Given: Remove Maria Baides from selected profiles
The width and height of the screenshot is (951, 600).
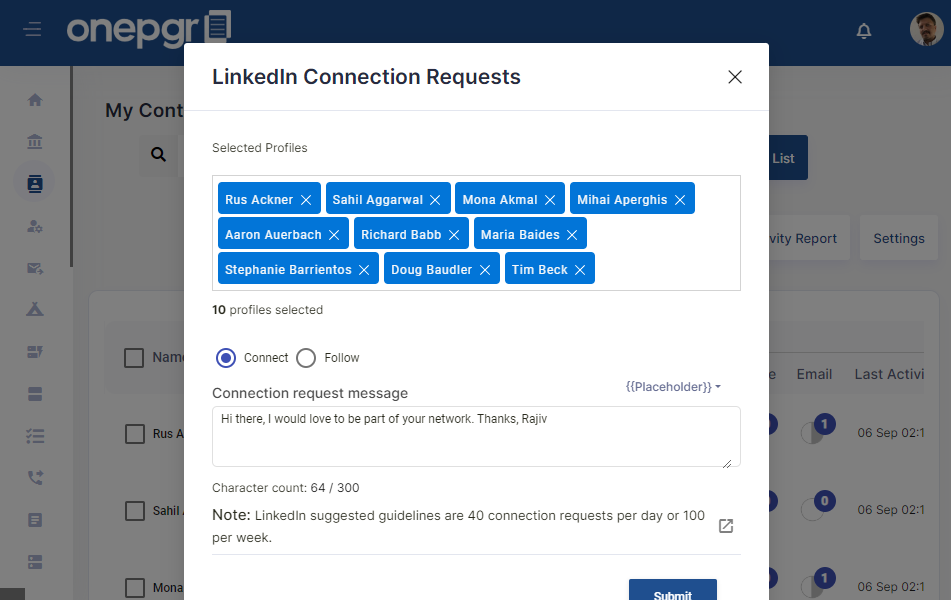Looking at the screenshot, I should 572,235.
